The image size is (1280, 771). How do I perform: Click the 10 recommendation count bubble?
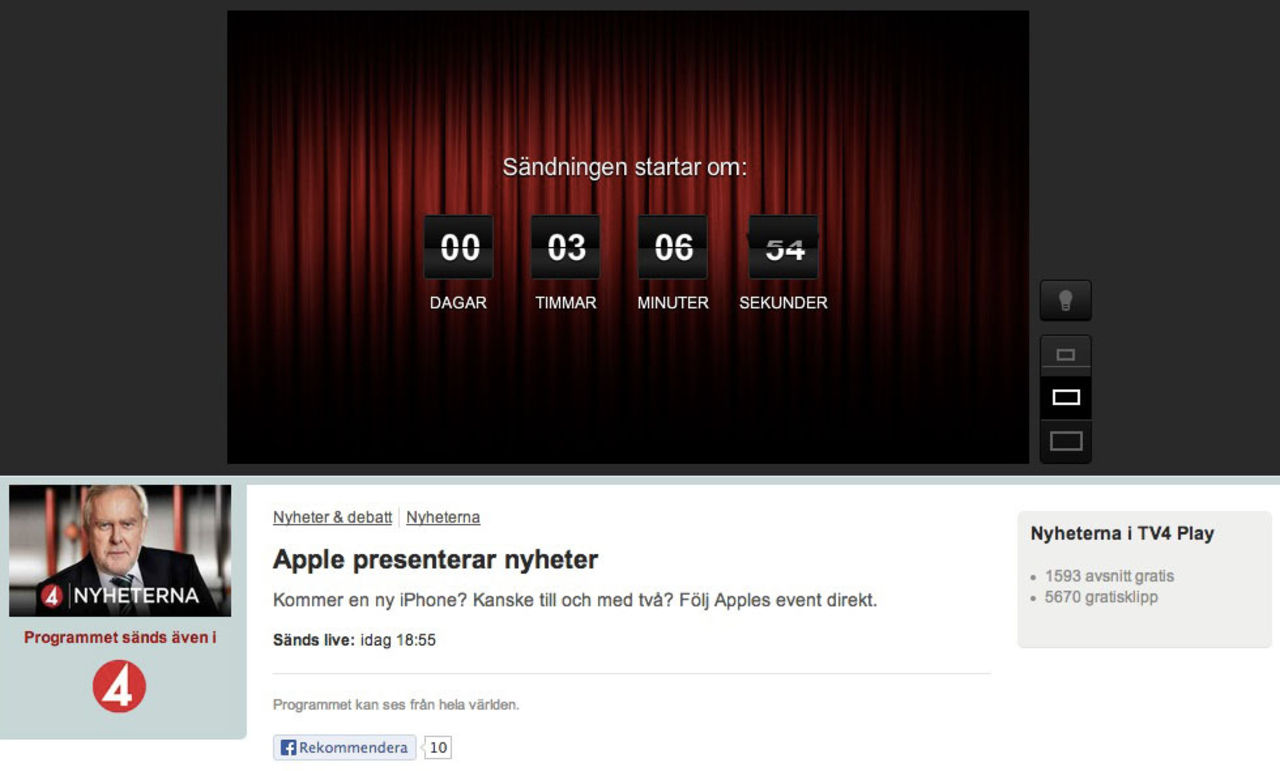(x=437, y=747)
